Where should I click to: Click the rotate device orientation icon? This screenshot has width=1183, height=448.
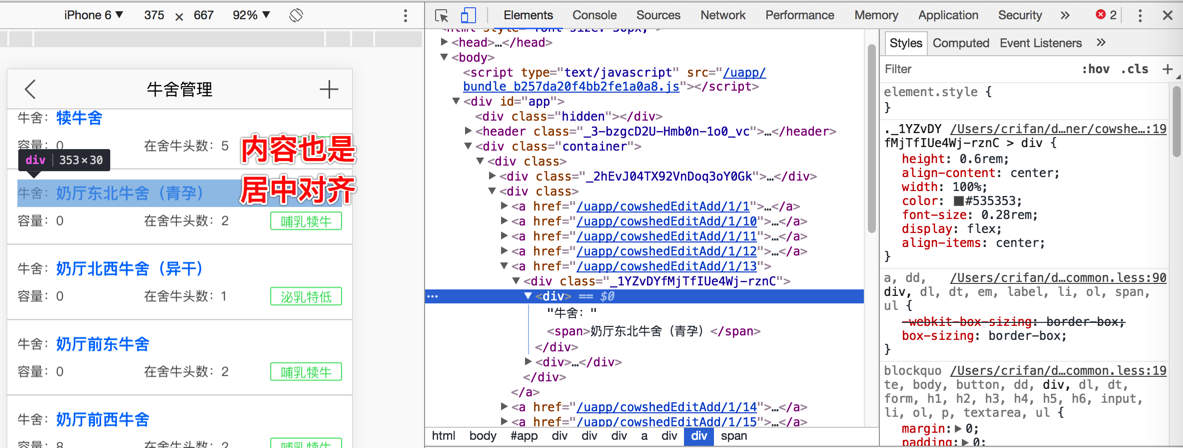tap(297, 15)
